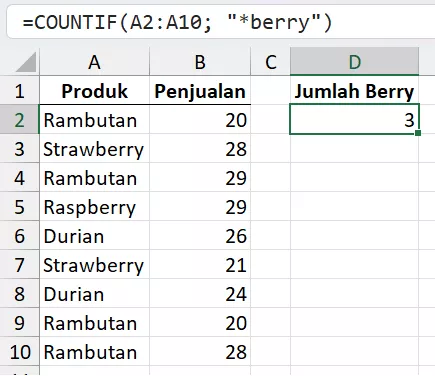The height and width of the screenshot is (376, 435).
Task: Select row 3 header
Action: pos(19,149)
